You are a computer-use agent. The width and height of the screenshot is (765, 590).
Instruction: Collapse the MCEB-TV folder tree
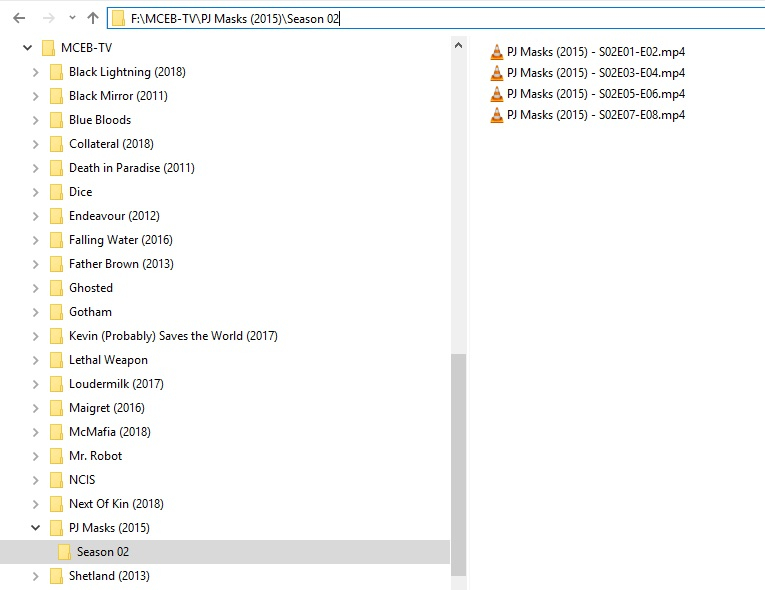[x=27, y=48]
